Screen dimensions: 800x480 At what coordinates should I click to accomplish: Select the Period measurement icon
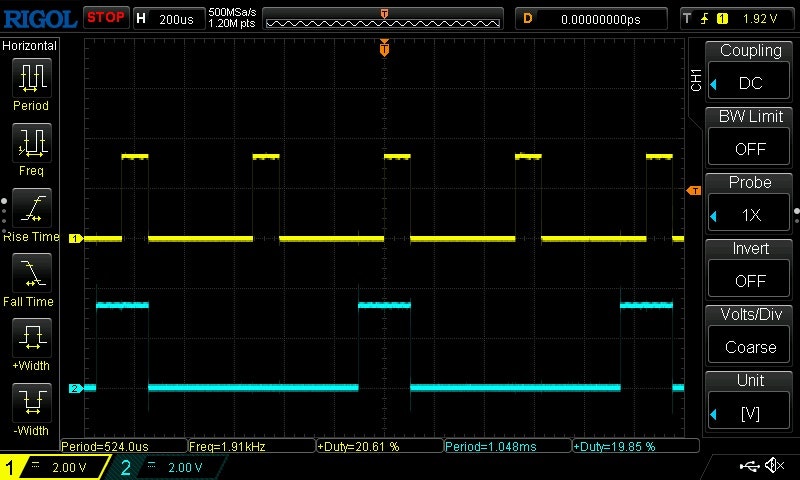coord(32,78)
